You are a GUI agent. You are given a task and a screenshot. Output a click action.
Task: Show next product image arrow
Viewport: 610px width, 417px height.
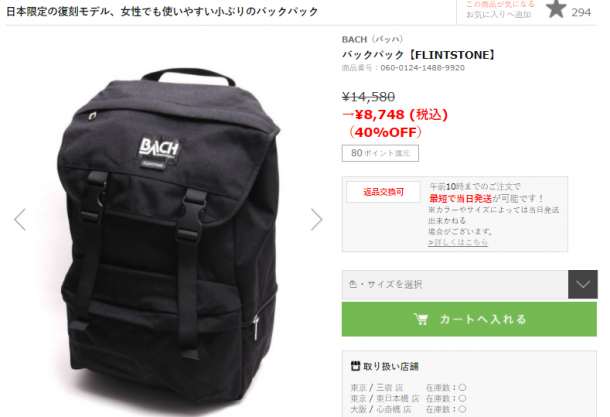[x=317, y=219]
